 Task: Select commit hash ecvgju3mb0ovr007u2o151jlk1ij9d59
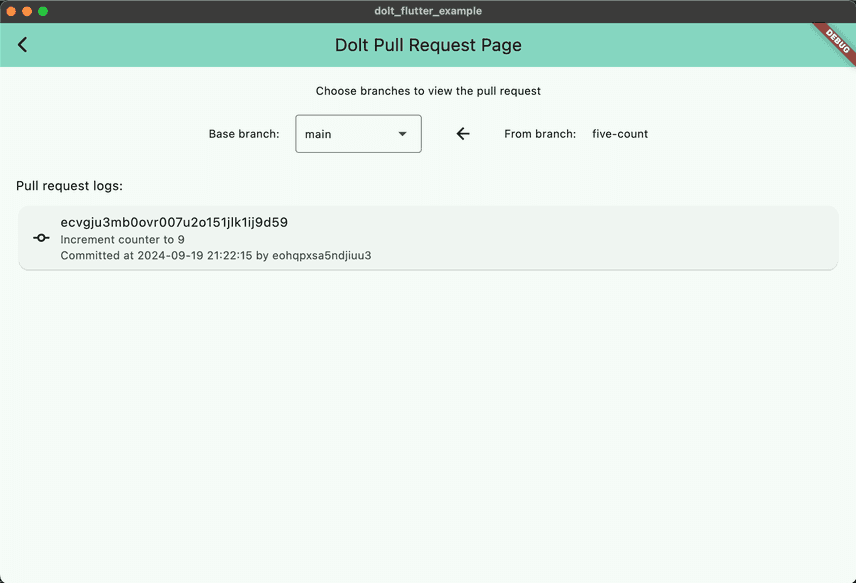coord(174,223)
